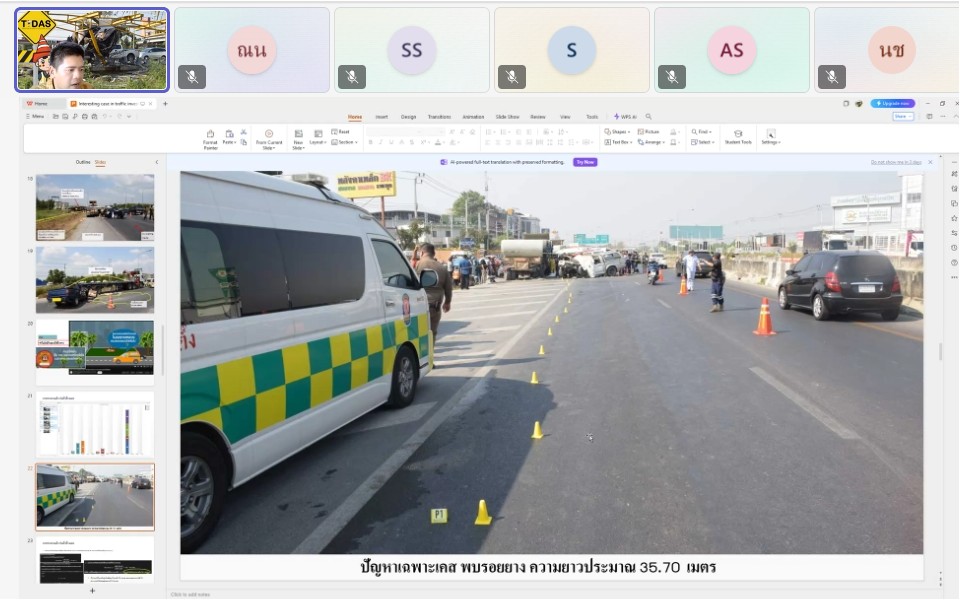Click the search magnifier beside WPS AI
Screen dimensions: 960x600
point(648,116)
